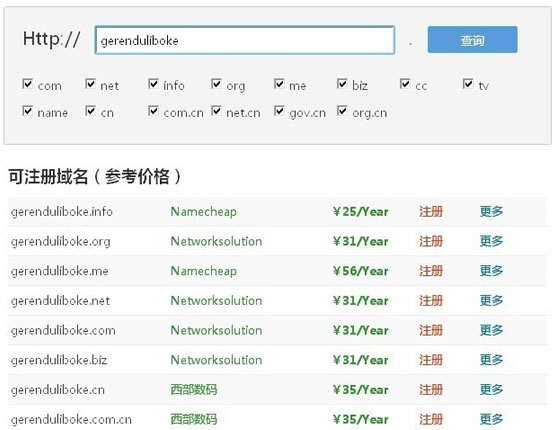Toggle the net checkbox

(x=90, y=84)
